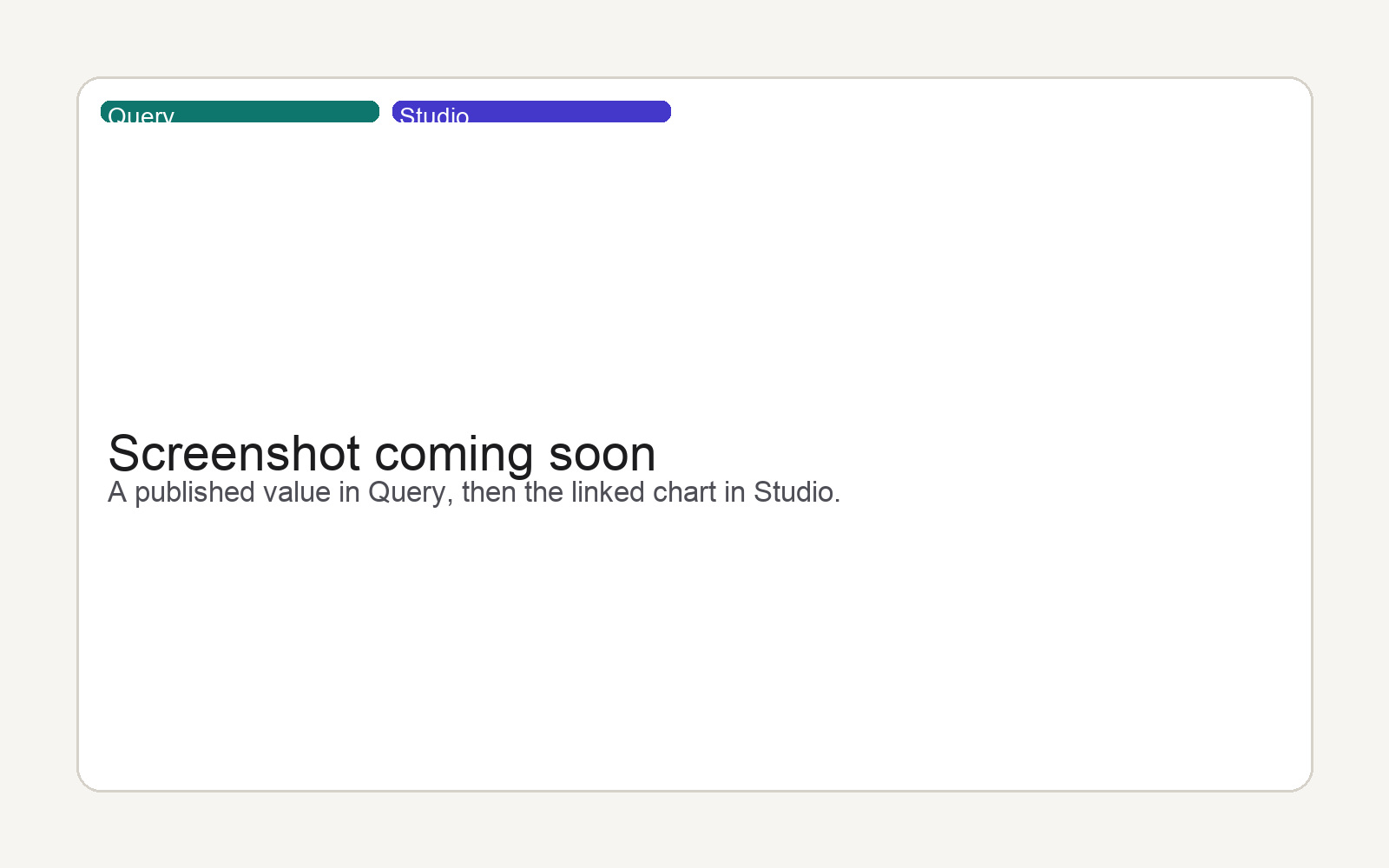Click the 'A published value in Query' caption
This screenshot has width=1389, height=868.
[x=474, y=492]
